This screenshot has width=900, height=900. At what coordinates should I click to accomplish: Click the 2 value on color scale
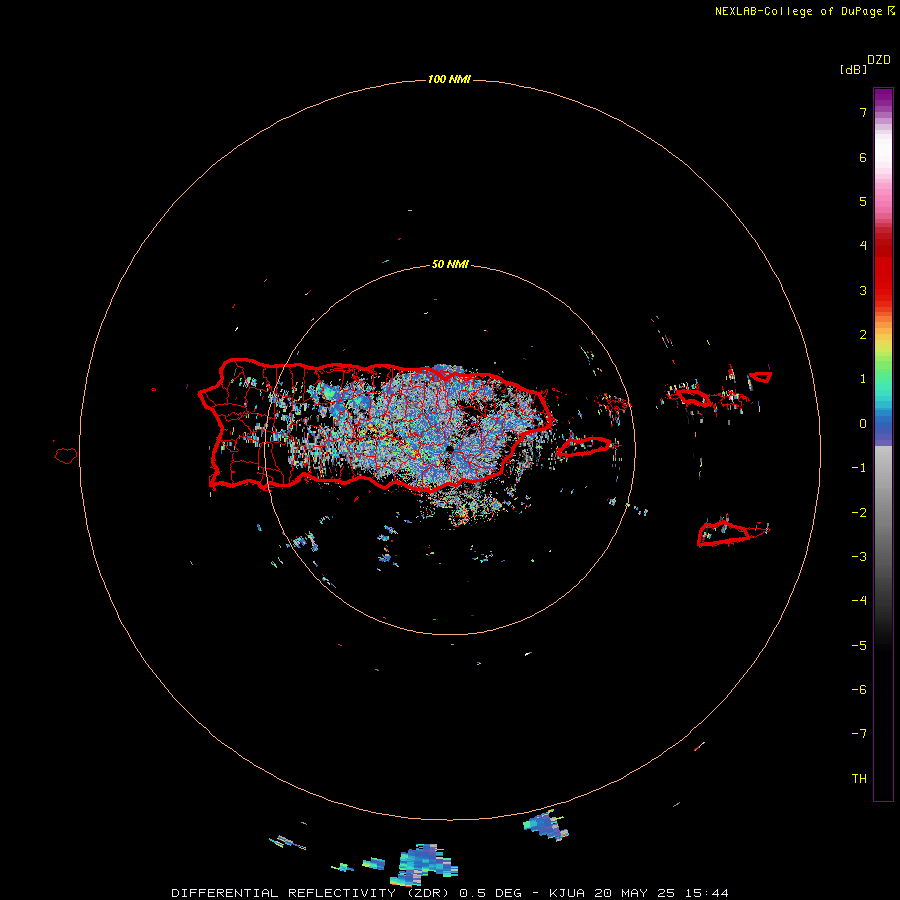(863, 335)
